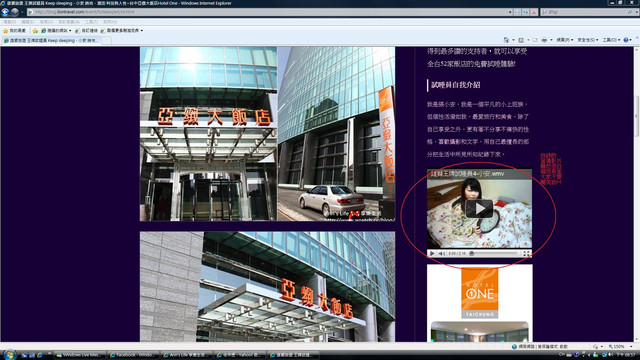
Task: Click the liontravel URL address field
Action: pos(267,12)
